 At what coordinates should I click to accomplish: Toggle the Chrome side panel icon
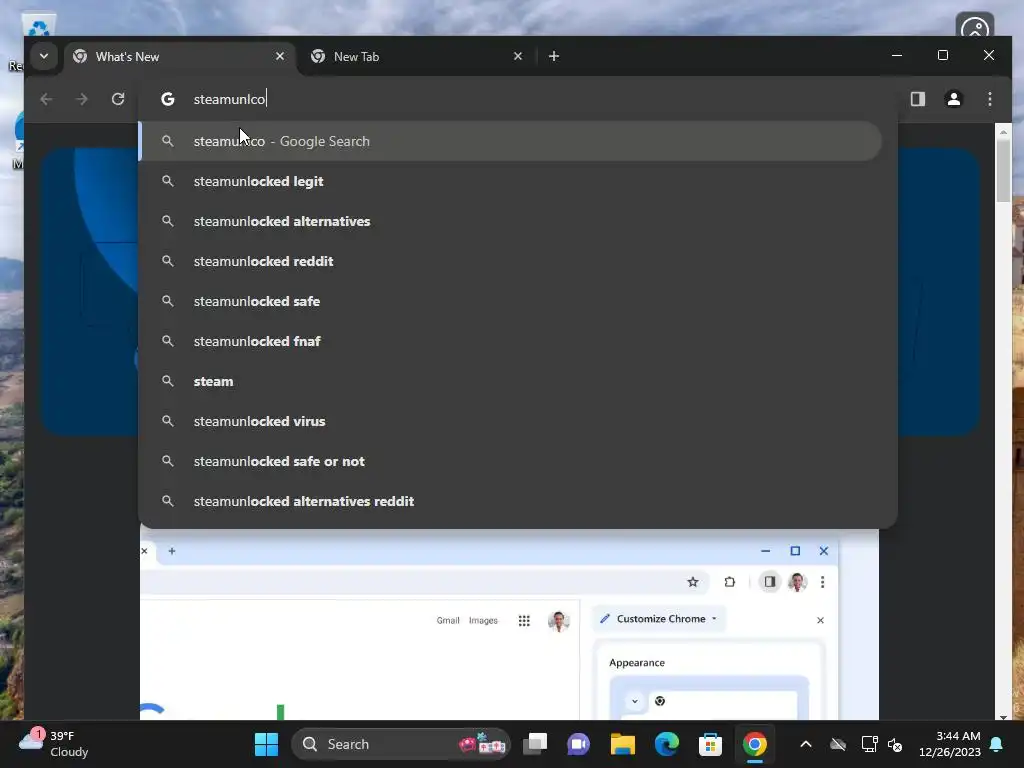pyautogui.click(x=918, y=99)
